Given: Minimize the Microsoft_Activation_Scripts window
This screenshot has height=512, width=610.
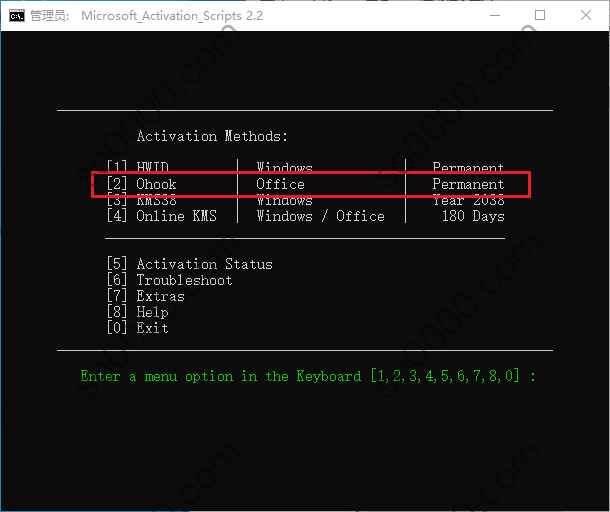Looking at the screenshot, I should click(x=495, y=15).
